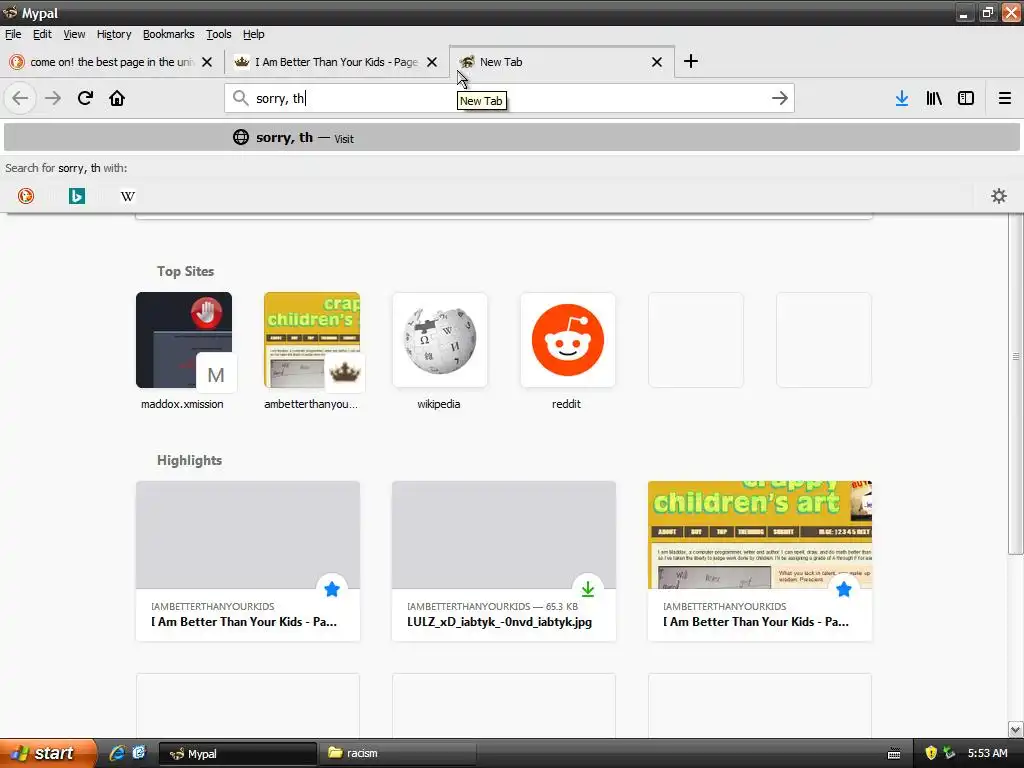1024x768 pixels.
Task: Open the View menu
Action: click(74, 34)
